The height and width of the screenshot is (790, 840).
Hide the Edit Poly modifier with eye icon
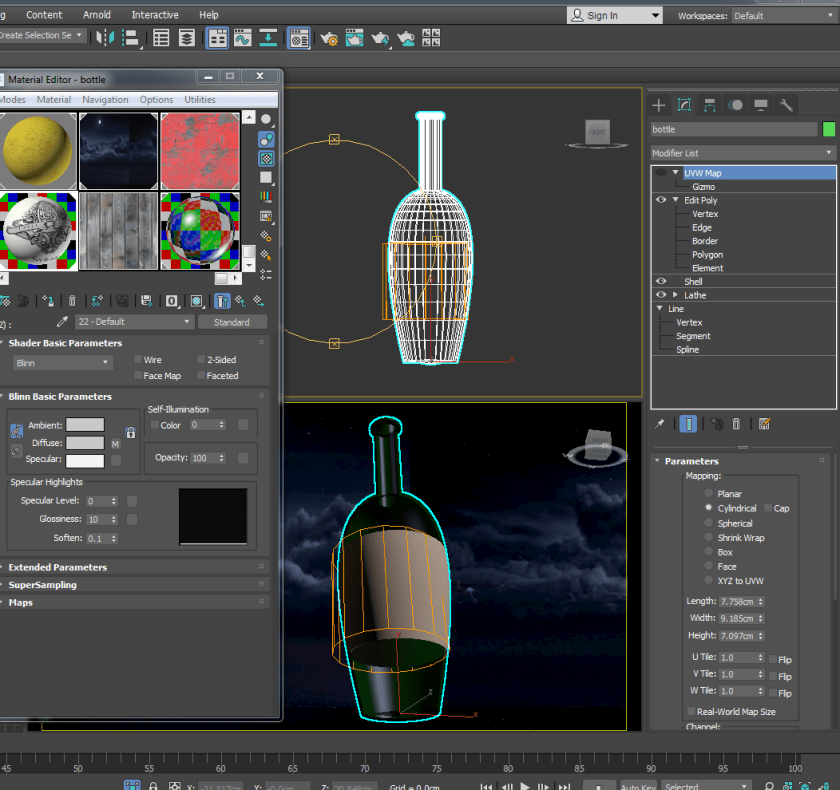661,200
